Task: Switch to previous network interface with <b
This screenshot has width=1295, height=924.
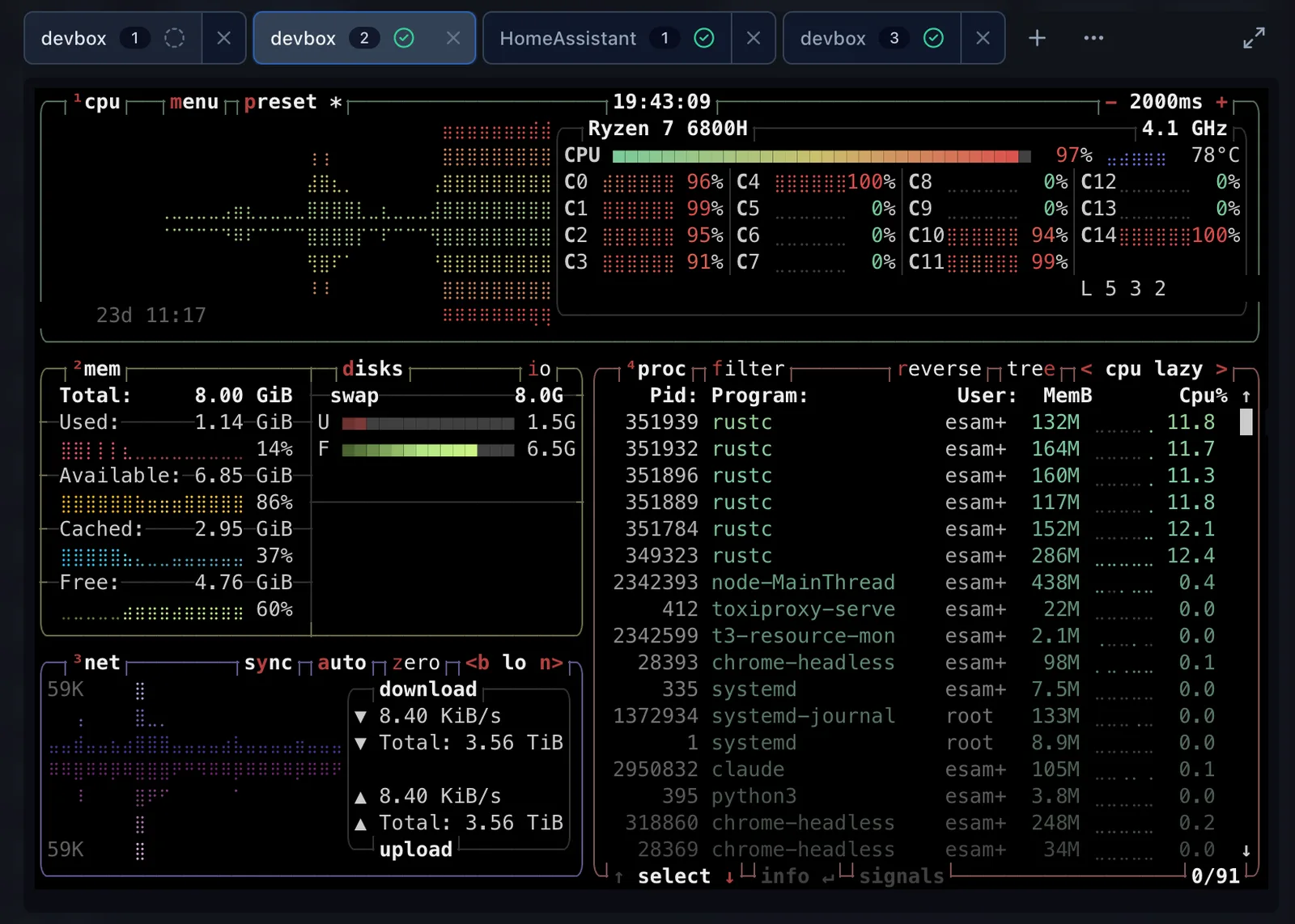Action: pos(477,663)
